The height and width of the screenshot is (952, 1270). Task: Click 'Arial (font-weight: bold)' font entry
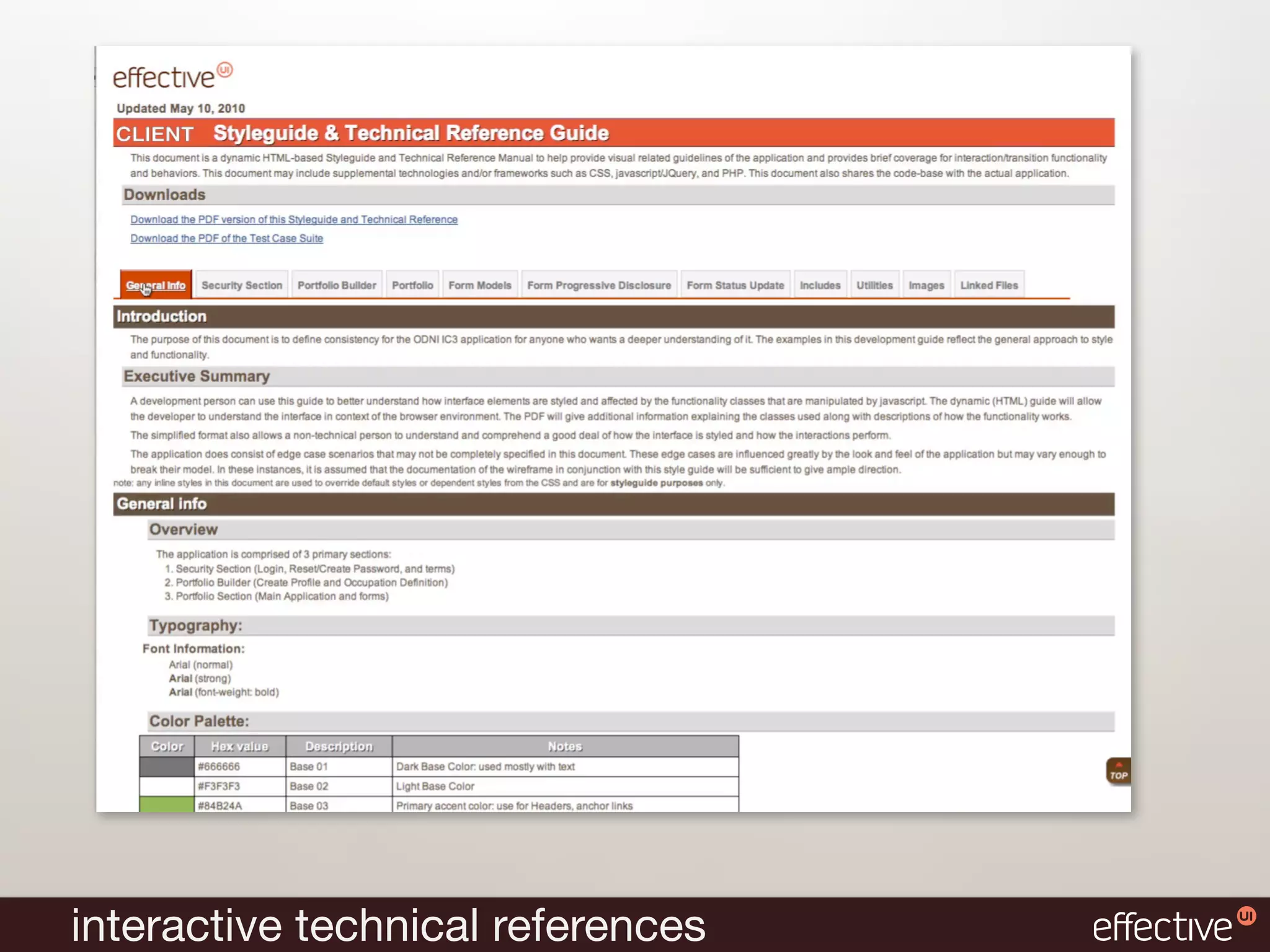(224, 692)
